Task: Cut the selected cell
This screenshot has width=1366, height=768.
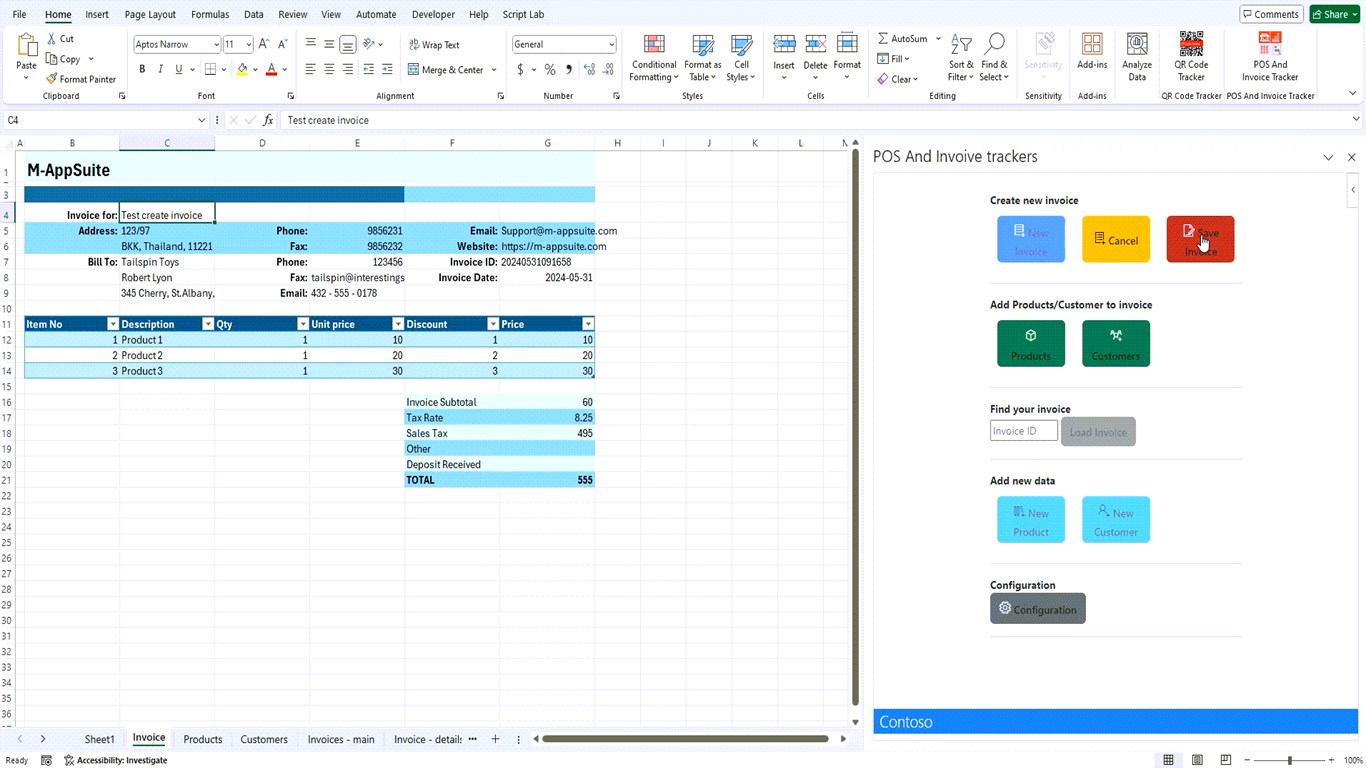Action: [x=60, y=39]
